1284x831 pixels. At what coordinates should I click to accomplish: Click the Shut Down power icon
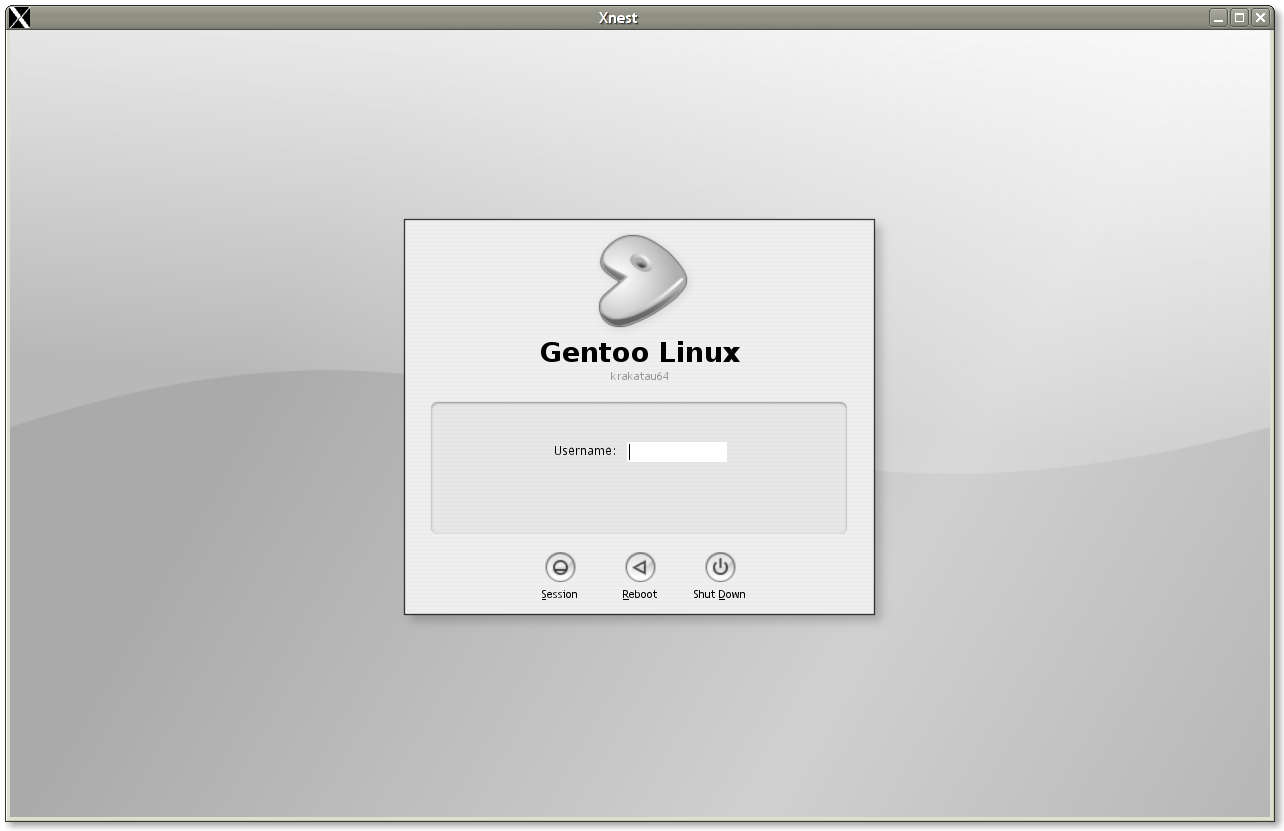pyautogui.click(x=720, y=567)
